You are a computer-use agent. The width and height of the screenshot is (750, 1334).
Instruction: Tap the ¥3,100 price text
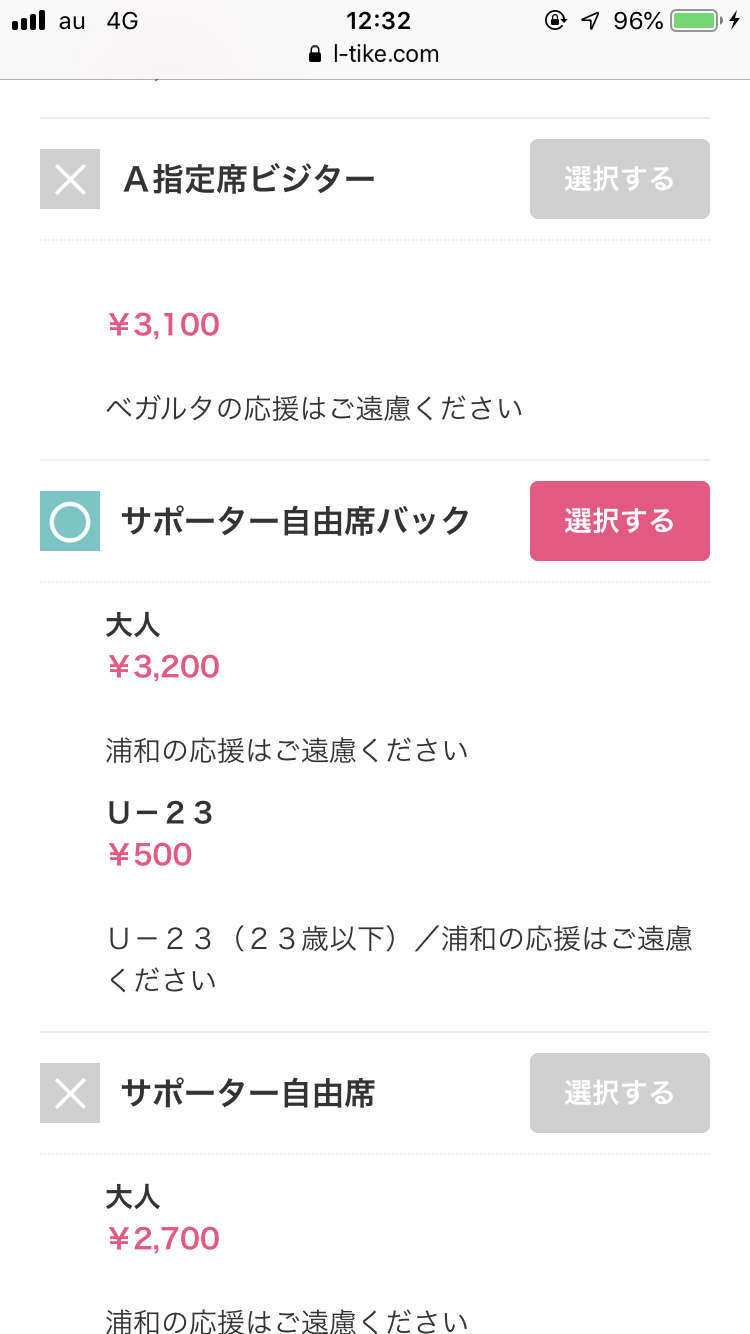tap(163, 325)
